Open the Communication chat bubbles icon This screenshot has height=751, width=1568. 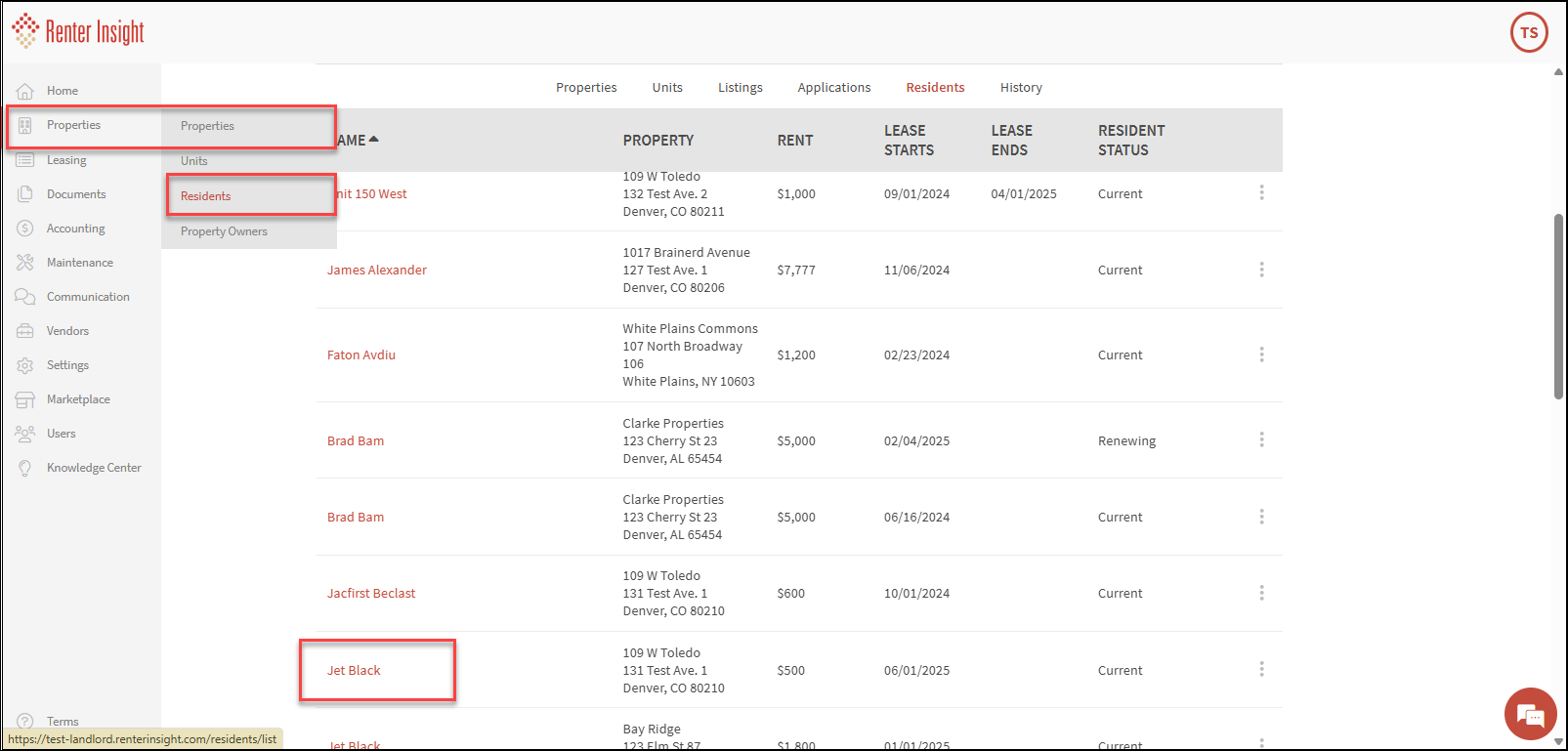tap(25, 297)
